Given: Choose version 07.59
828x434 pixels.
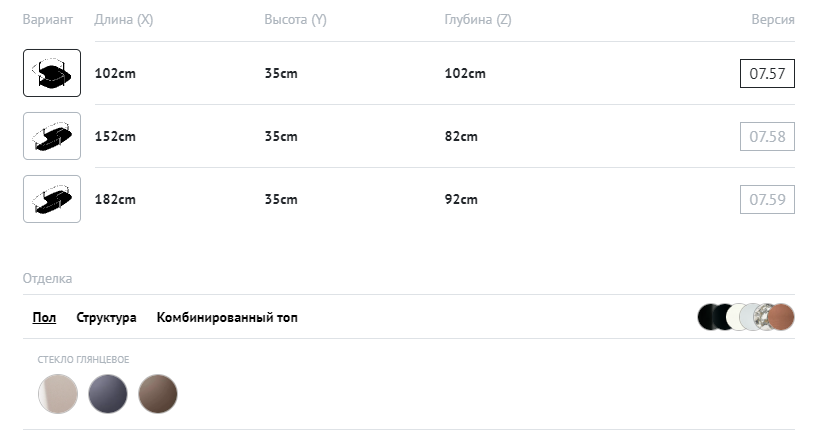Looking at the screenshot, I should (x=767, y=199).
